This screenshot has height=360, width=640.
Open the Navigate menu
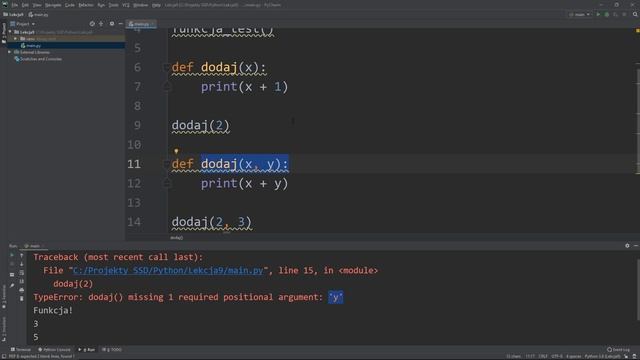53,5
